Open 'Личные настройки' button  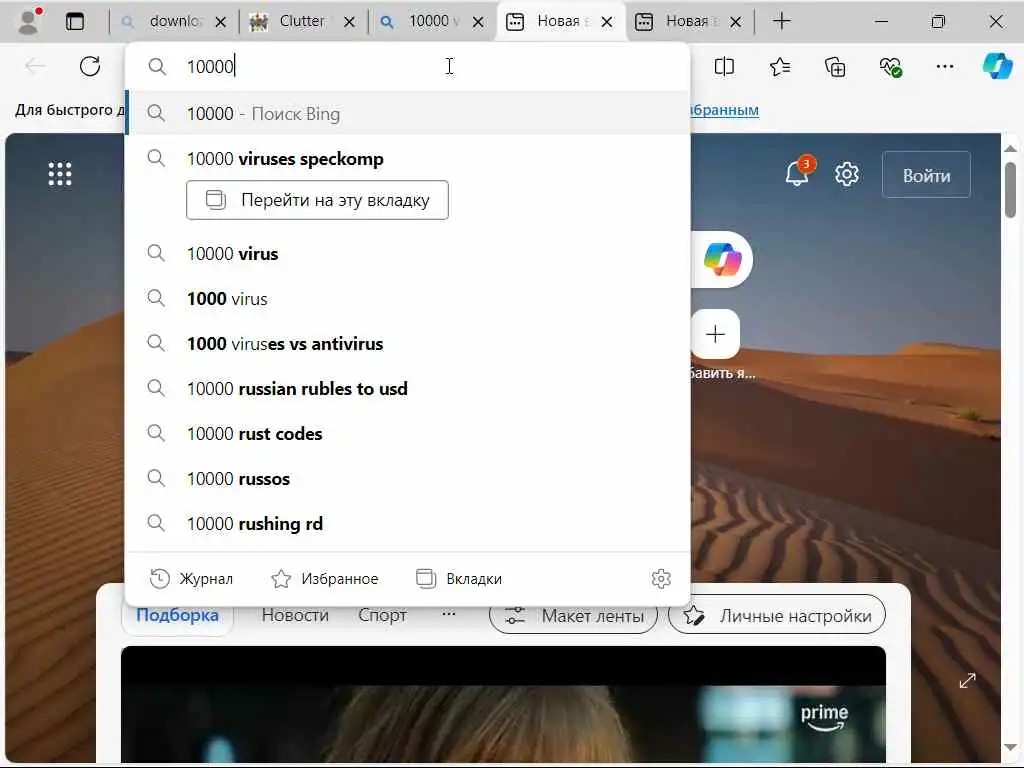pos(776,615)
